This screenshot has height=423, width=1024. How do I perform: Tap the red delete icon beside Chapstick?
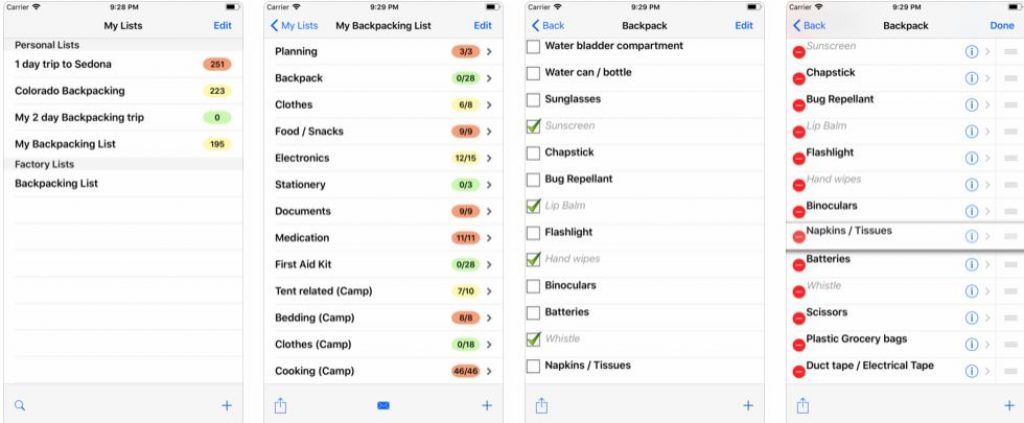798,78
